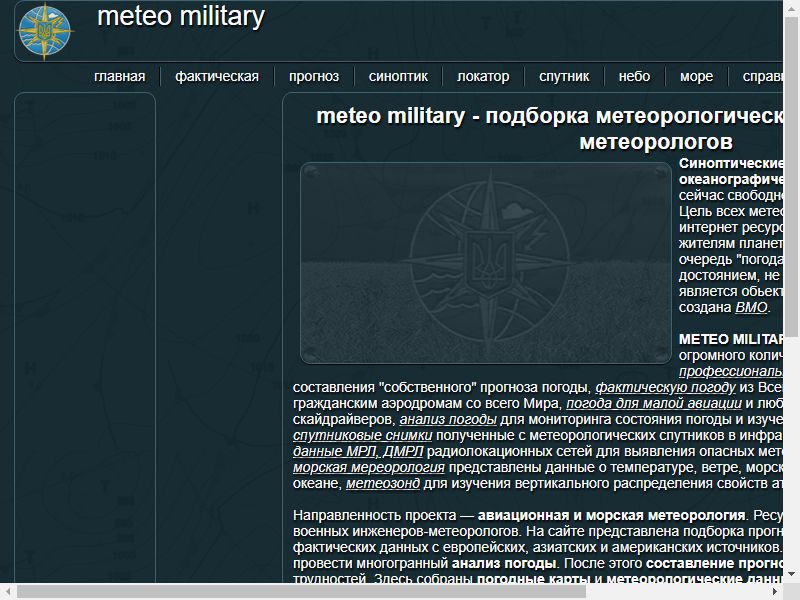Follow the 'ВМО' link
800x600 pixels.
pyautogui.click(x=751, y=307)
